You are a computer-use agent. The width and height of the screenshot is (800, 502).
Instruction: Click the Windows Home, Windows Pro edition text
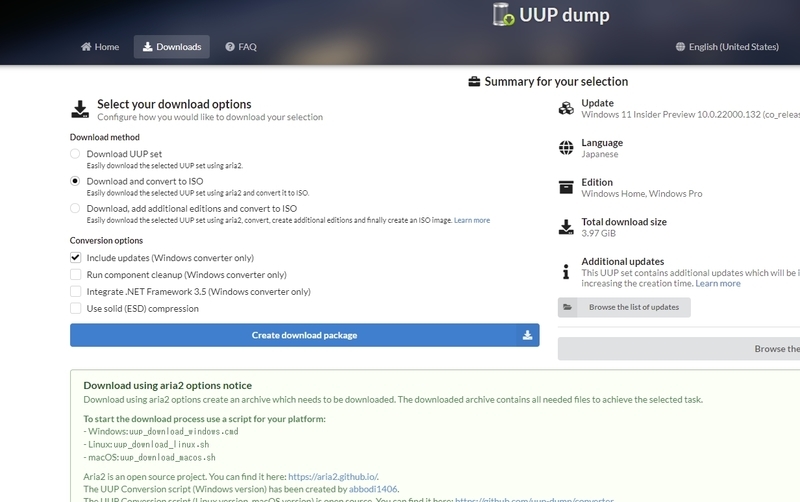coord(642,194)
